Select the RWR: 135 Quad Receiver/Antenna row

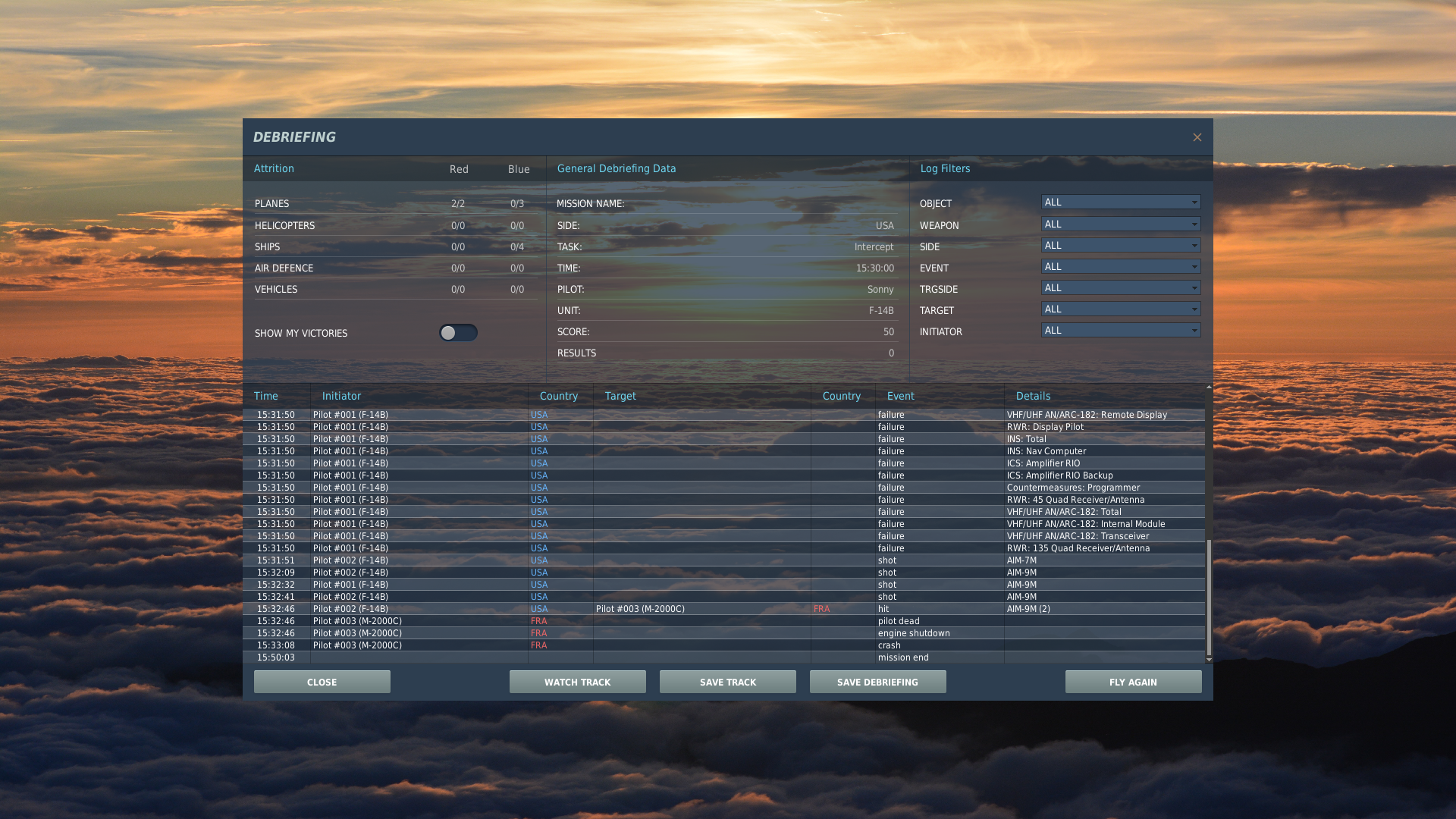pyautogui.click(x=723, y=548)
